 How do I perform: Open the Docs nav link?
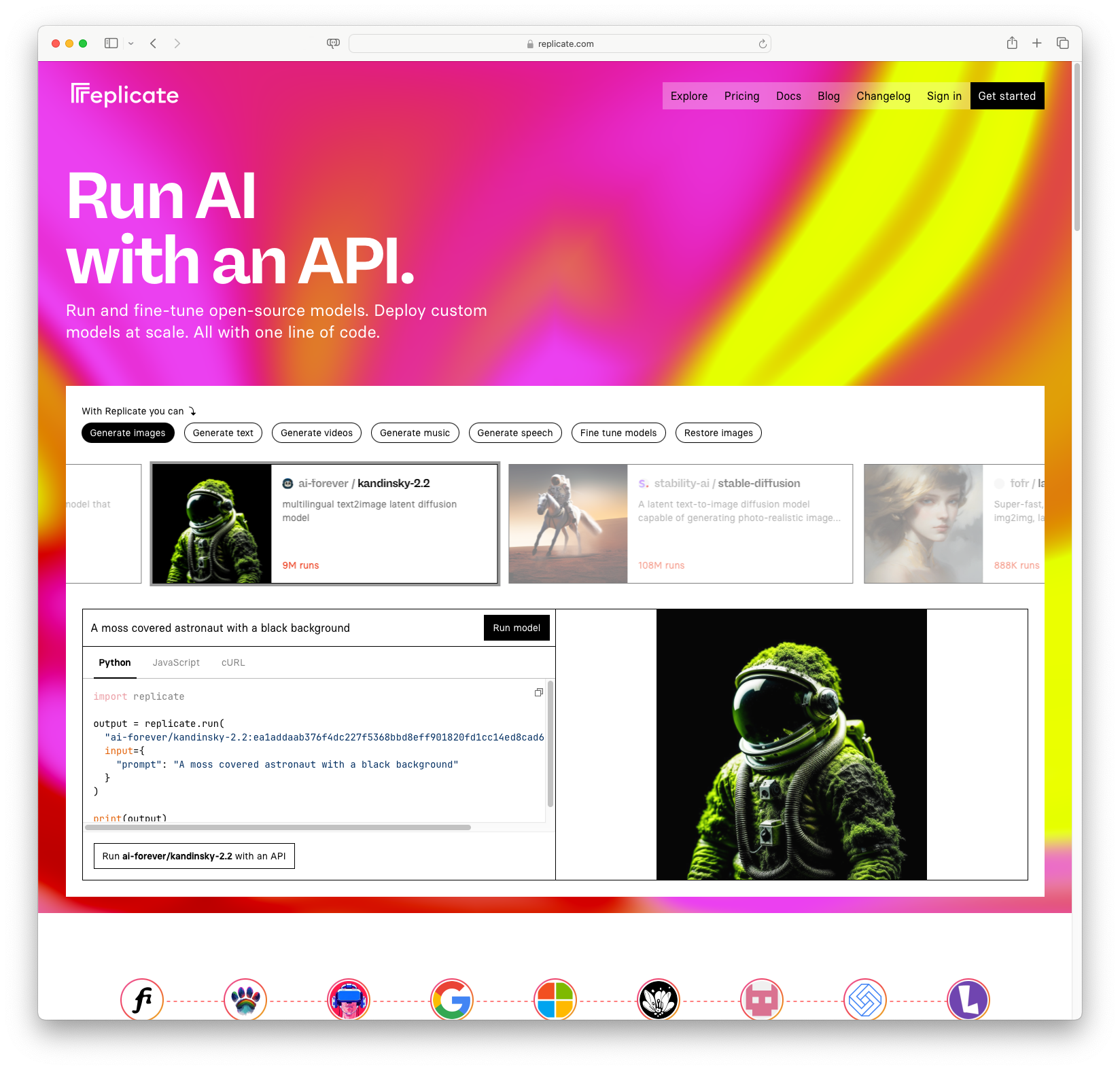point(788,96)
